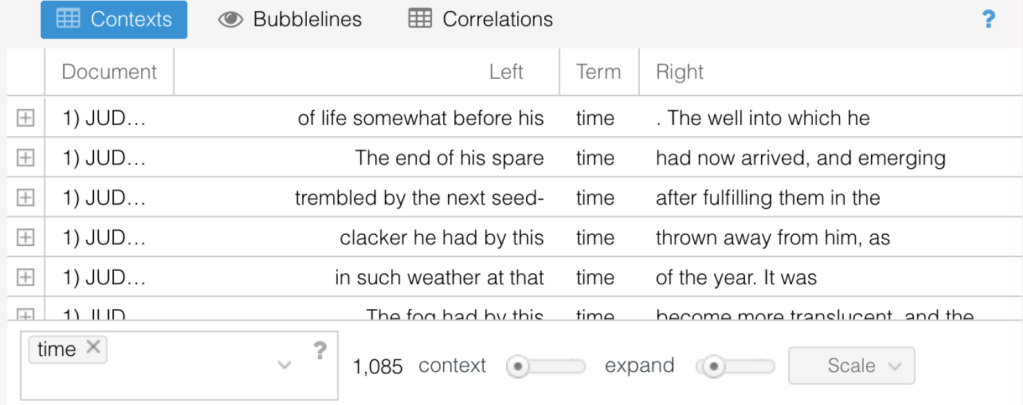Expand the row 'in such weather at that'
This screenshot has width=1023, height=405.
[x=25, y=277]
